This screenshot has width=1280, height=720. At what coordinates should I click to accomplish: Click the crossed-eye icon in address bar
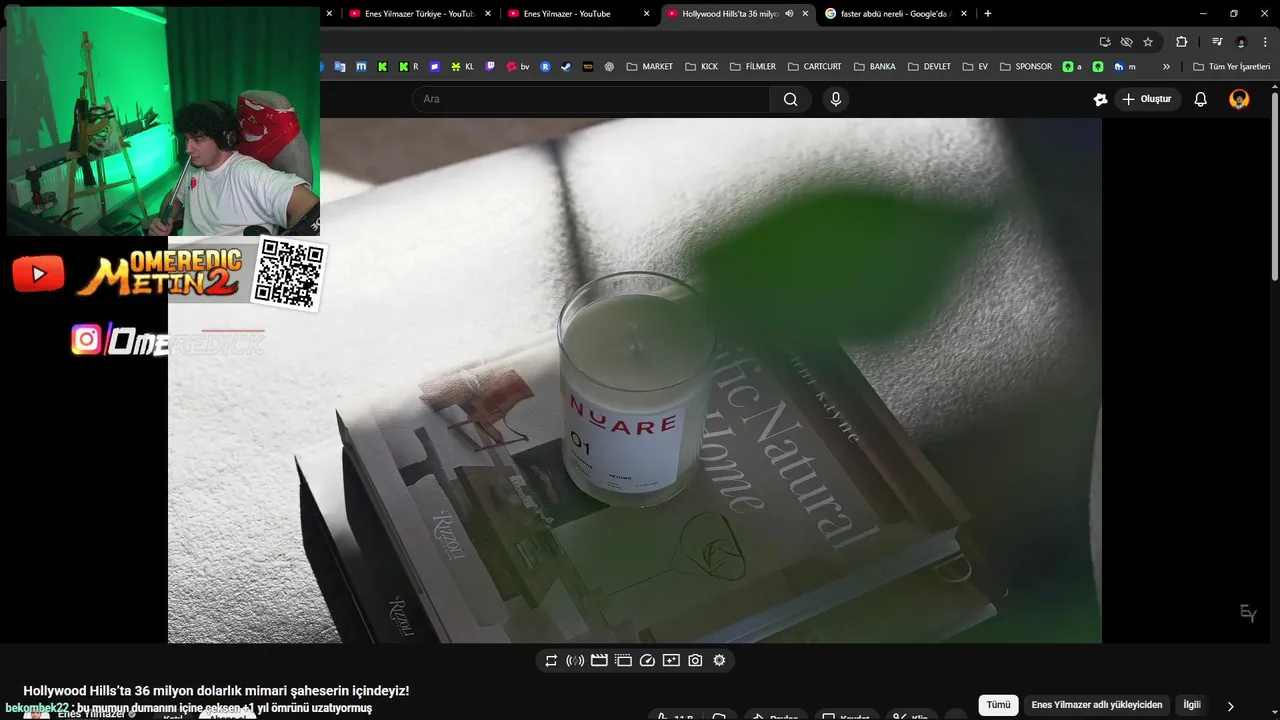[x=1126, y=42]
